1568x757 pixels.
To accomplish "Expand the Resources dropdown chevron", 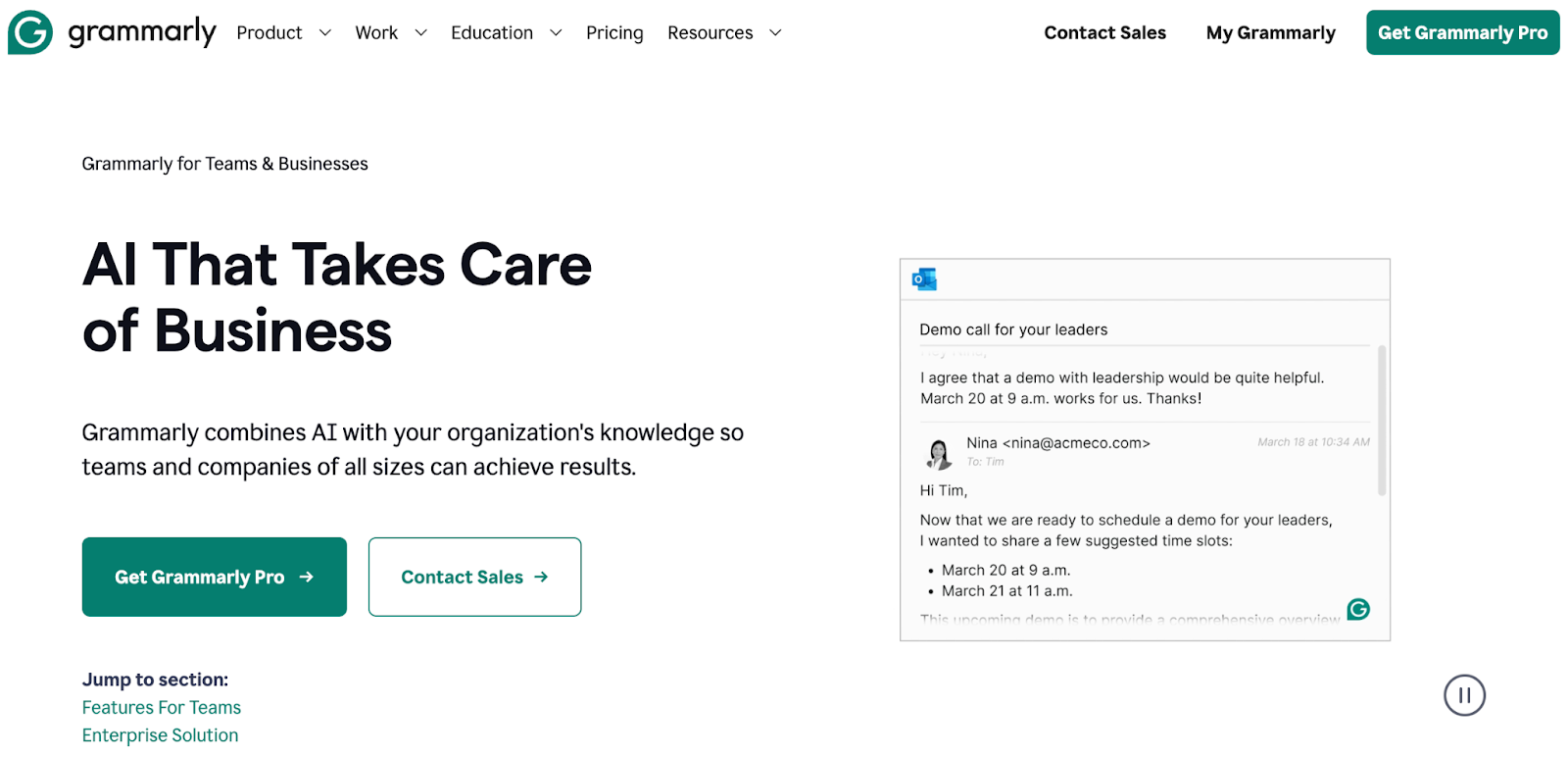I will (x=775, y=32).
